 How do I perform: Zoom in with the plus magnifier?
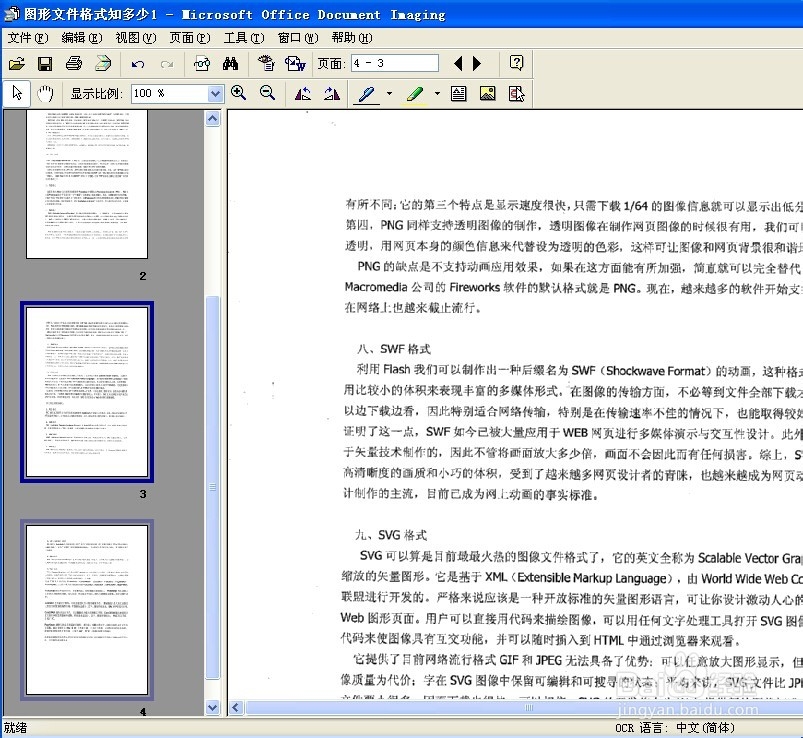238,93
